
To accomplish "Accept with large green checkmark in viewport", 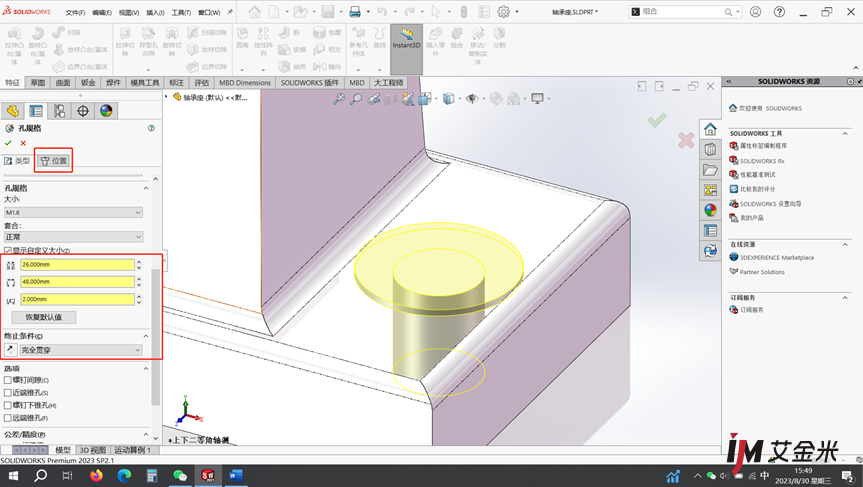I will coord(657,119).
